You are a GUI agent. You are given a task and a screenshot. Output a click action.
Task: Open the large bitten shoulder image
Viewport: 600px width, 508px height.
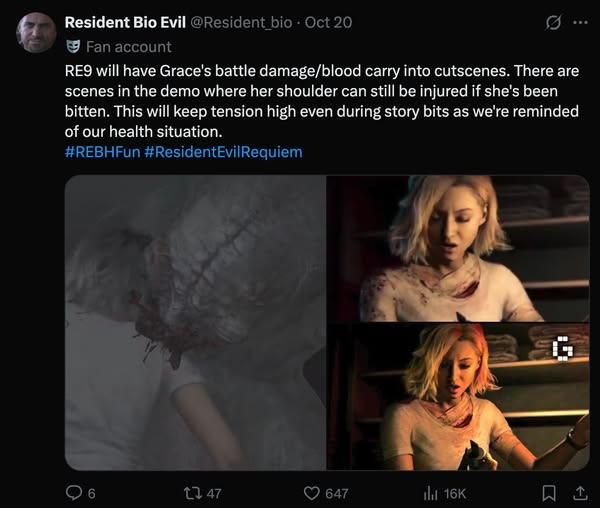(x=195, y=323)
